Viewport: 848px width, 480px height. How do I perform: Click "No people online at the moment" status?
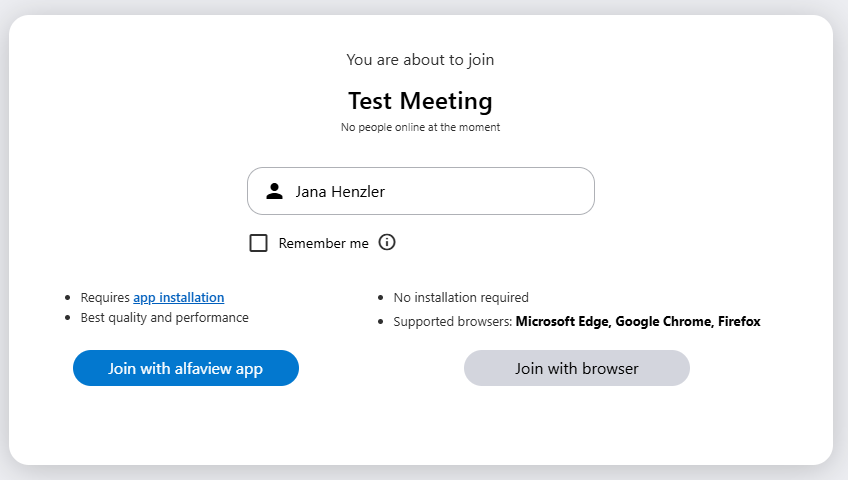(x=420, y=128)
